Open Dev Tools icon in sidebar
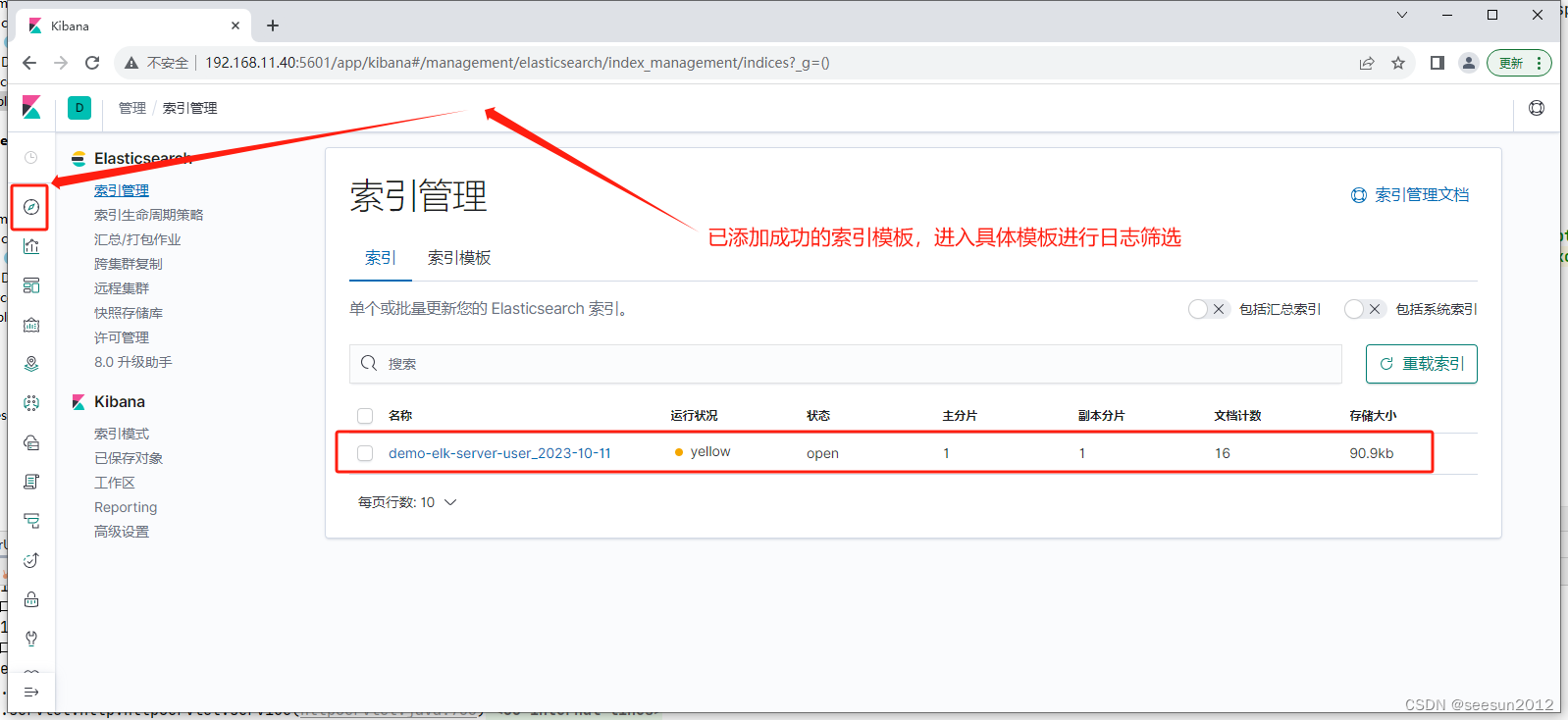 click(31, 639)
